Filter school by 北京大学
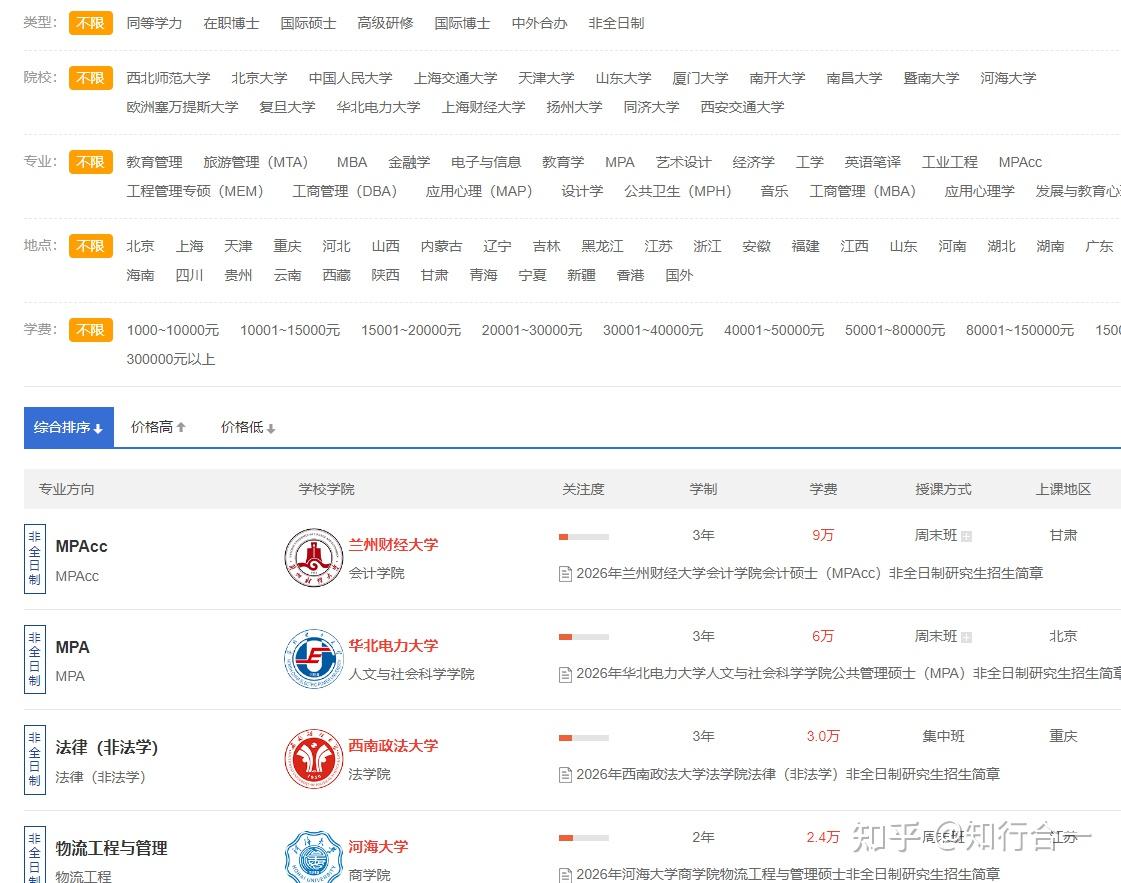1121x883 pixels. [260, 78]
